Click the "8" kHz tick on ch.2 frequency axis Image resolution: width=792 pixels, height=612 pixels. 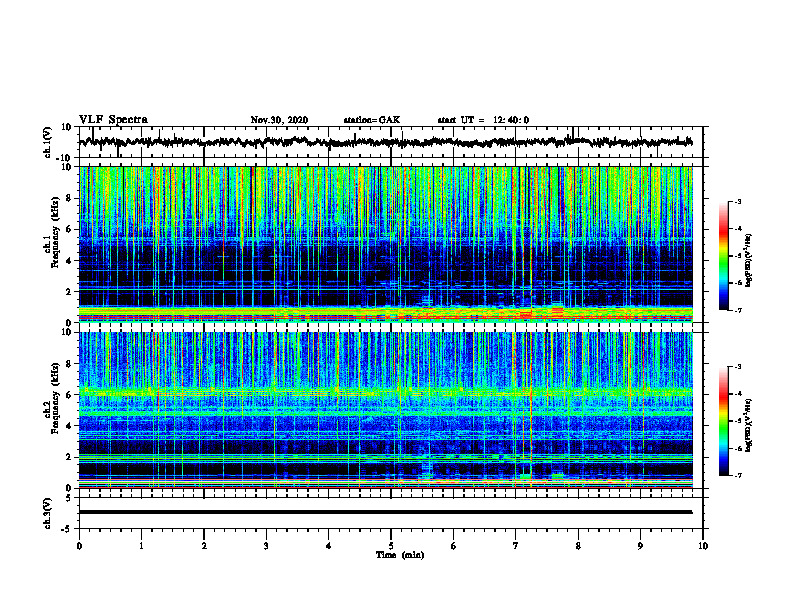click(69, 364)
